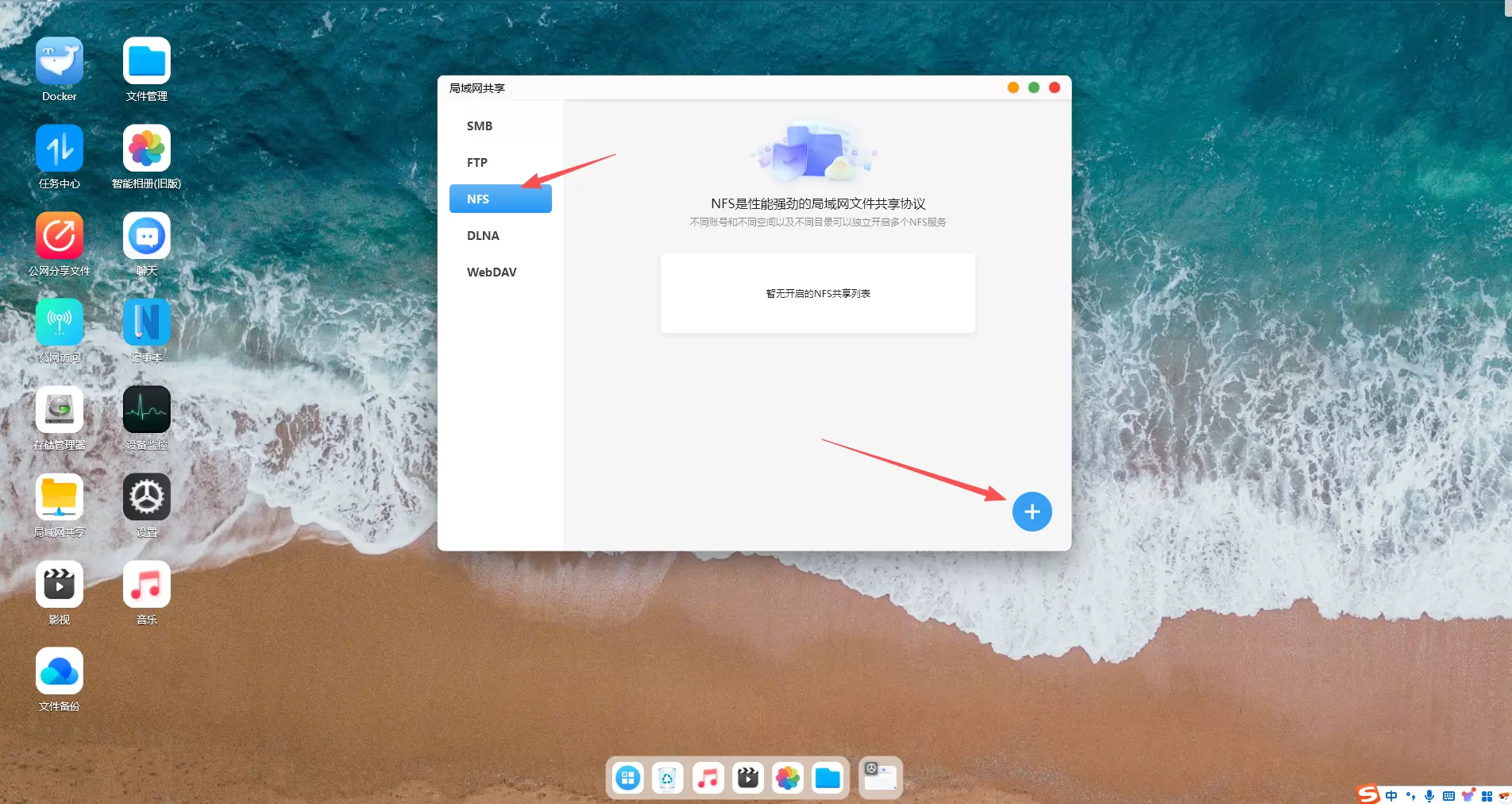Click the dock's recycle bin icon
The height and width of the screenshot is (804, 1512).
point(667,779)
